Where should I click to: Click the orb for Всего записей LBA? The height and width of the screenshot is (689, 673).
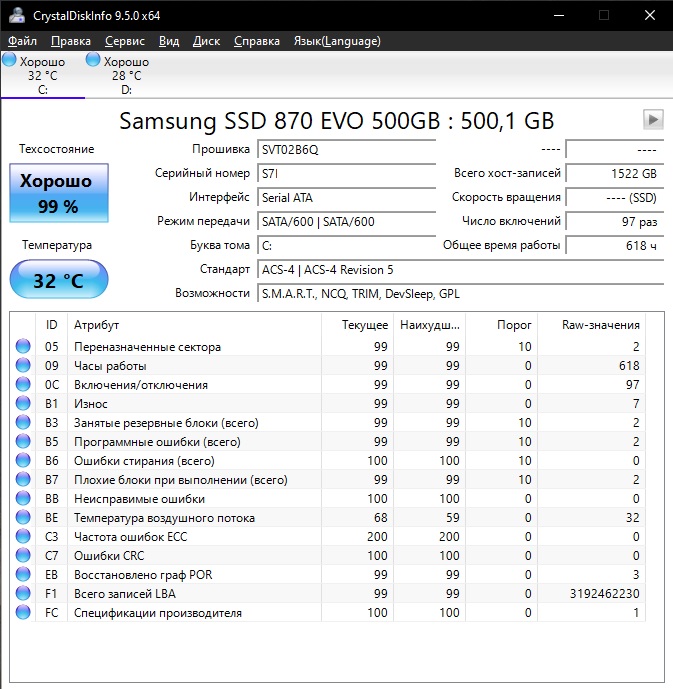[23, 594]
